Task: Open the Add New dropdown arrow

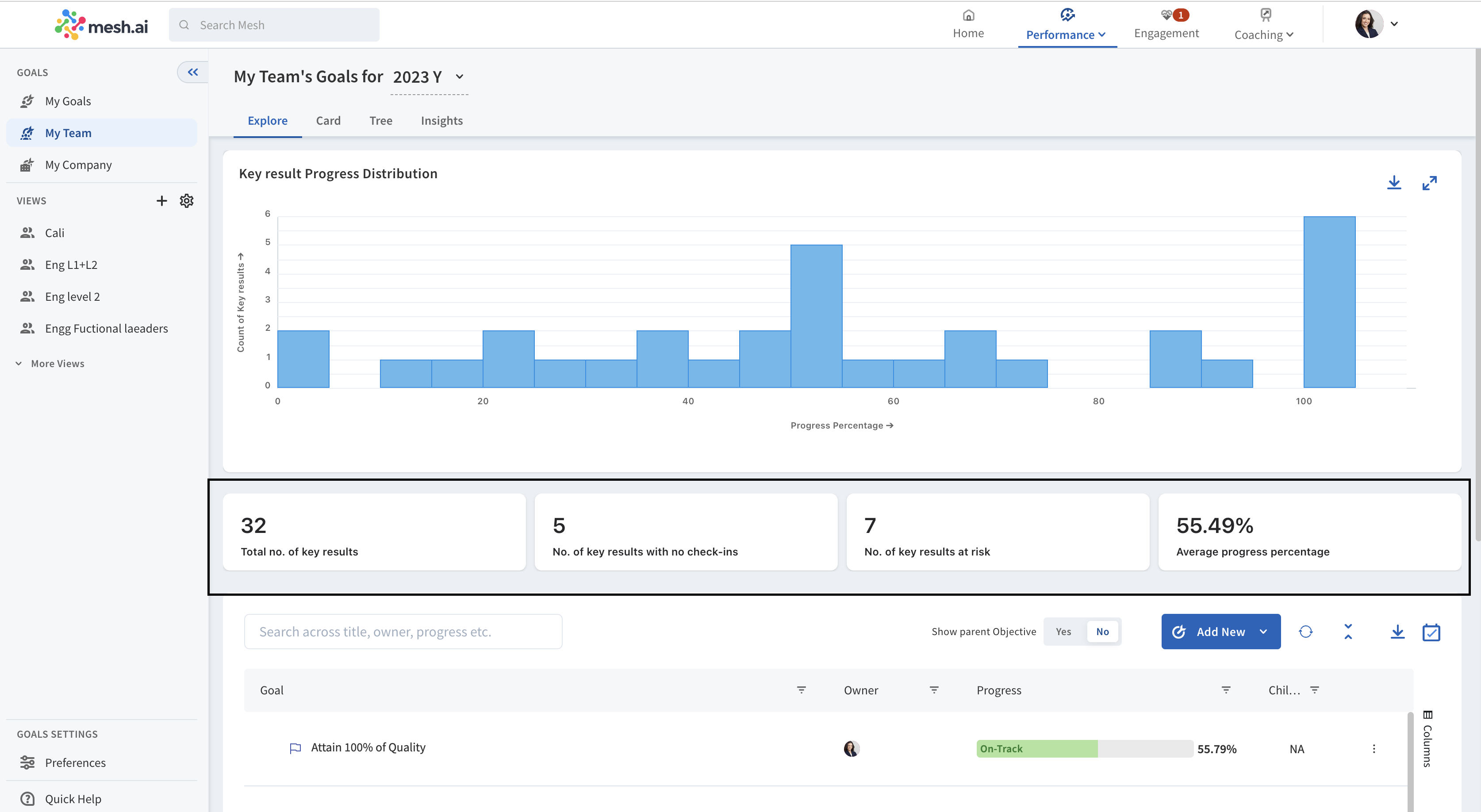Action: pyautogui.click(x=1263, y=632)
